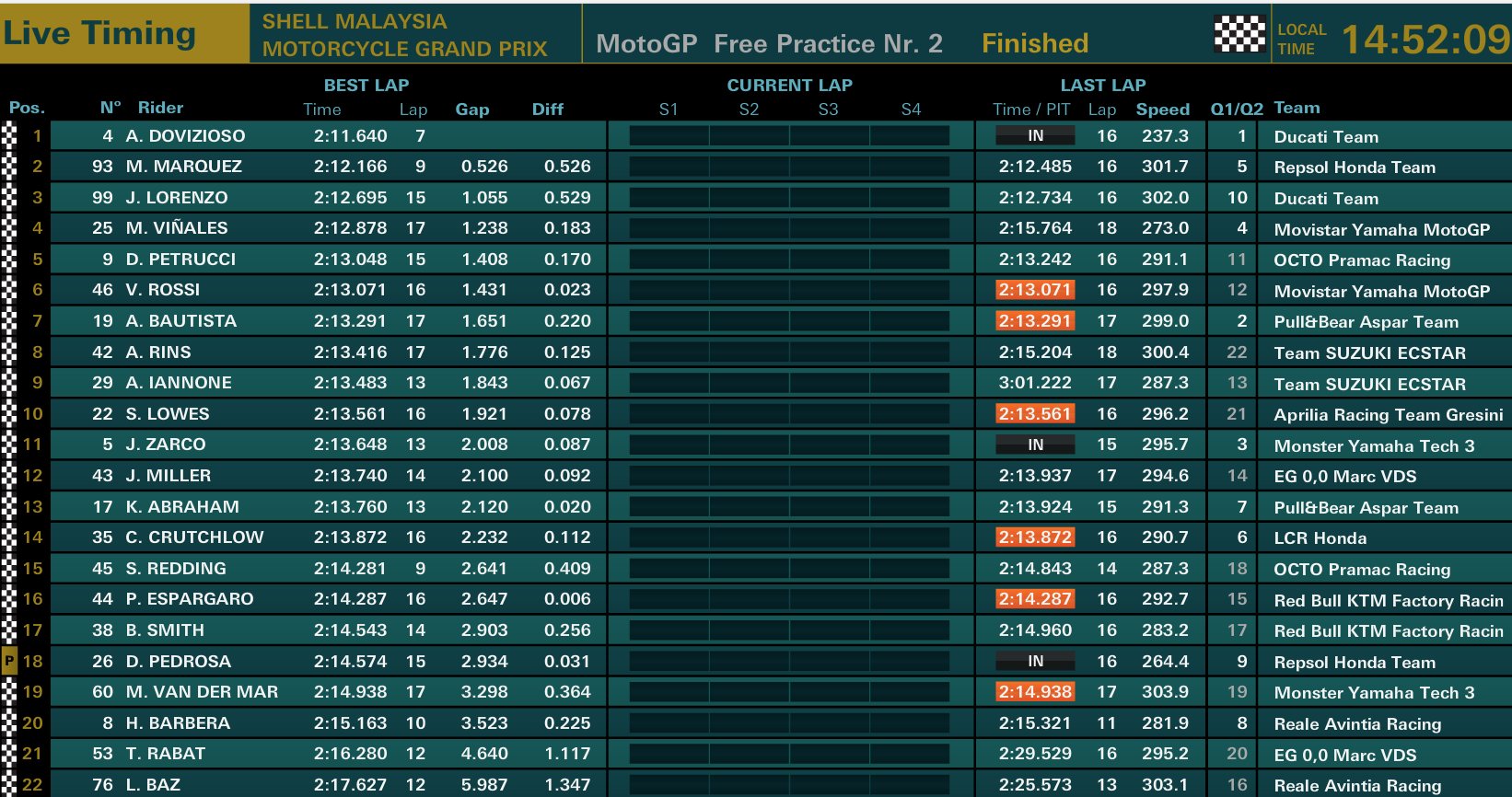
Task: Click the Repsol Honda Team name for Marquez
Action: tap(1355, 167)
